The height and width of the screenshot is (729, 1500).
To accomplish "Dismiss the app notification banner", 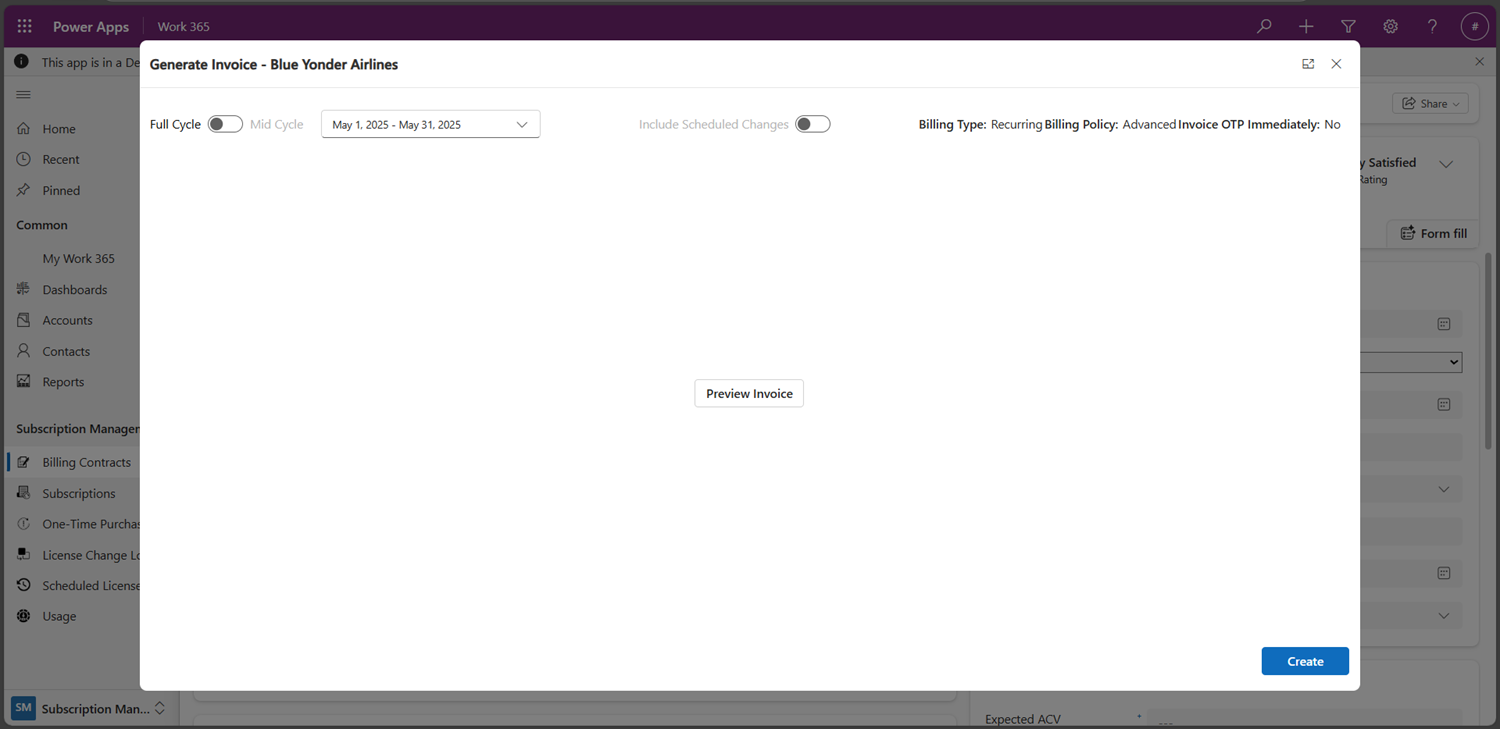I will (1480, 62).
